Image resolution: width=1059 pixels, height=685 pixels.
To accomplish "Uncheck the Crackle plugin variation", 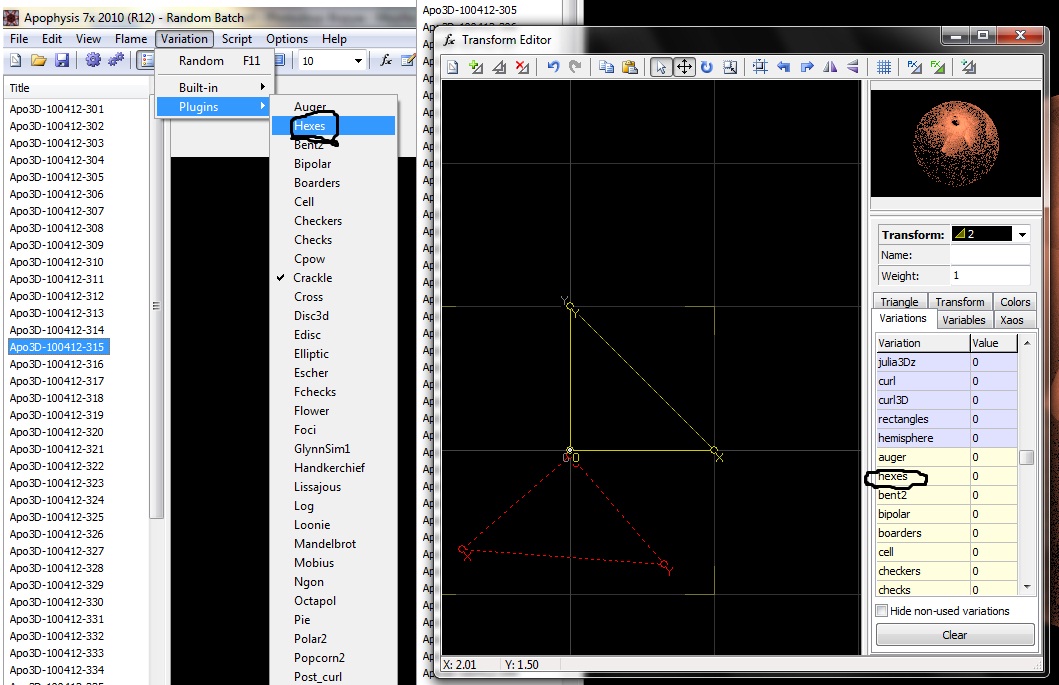I will (x=334, y=278).
